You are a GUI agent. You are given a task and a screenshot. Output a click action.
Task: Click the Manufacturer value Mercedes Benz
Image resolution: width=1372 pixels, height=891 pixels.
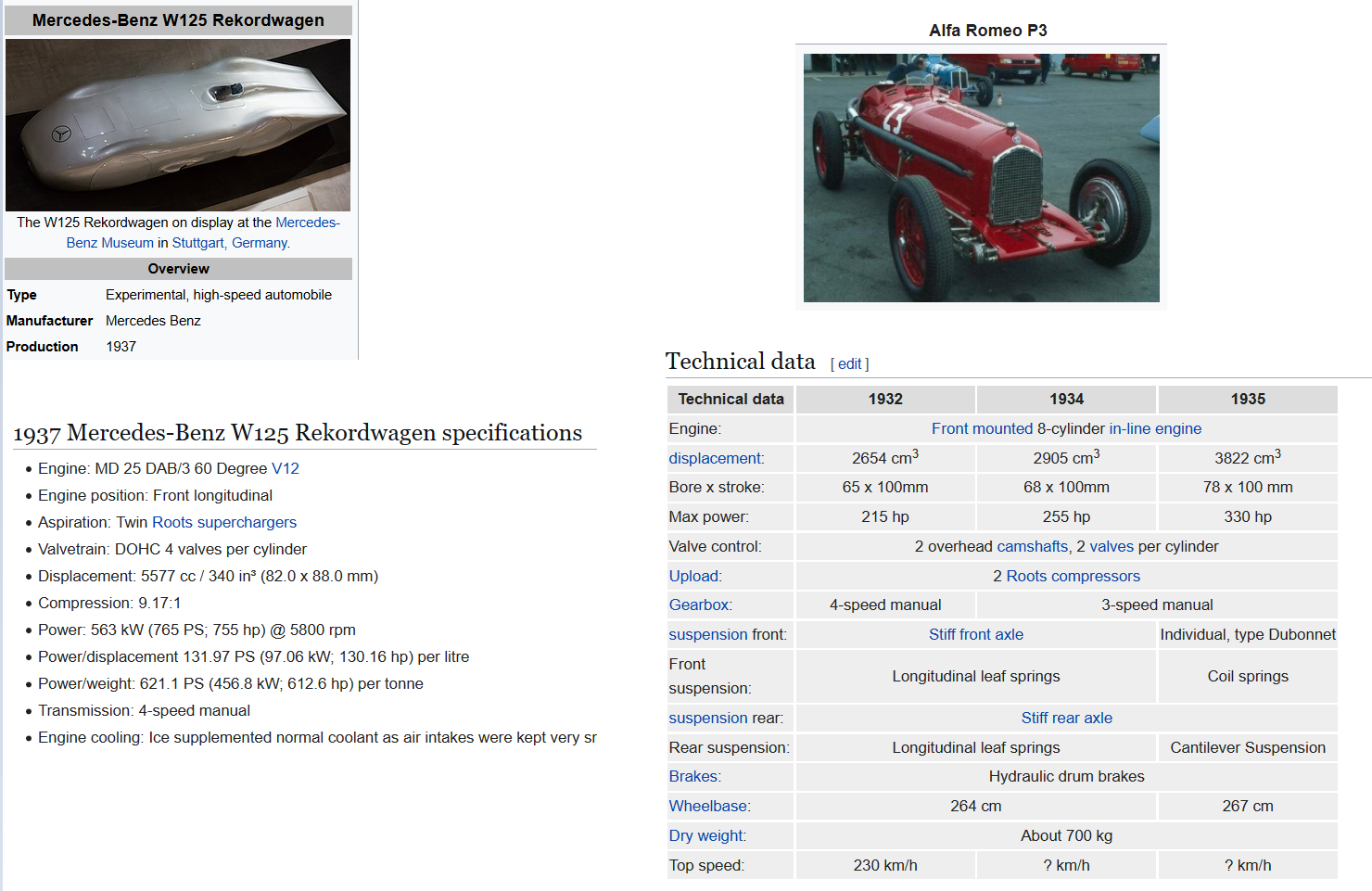(x=153, y=321)
